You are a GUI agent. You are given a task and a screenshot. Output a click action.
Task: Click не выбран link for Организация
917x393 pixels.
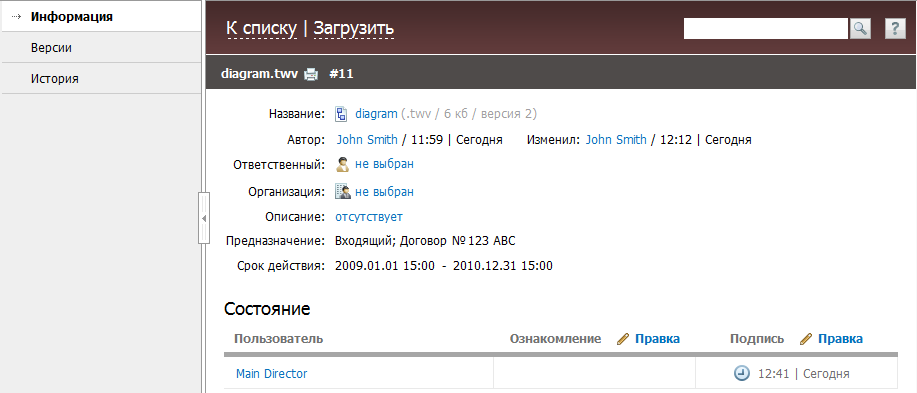(x=384, y=192)
